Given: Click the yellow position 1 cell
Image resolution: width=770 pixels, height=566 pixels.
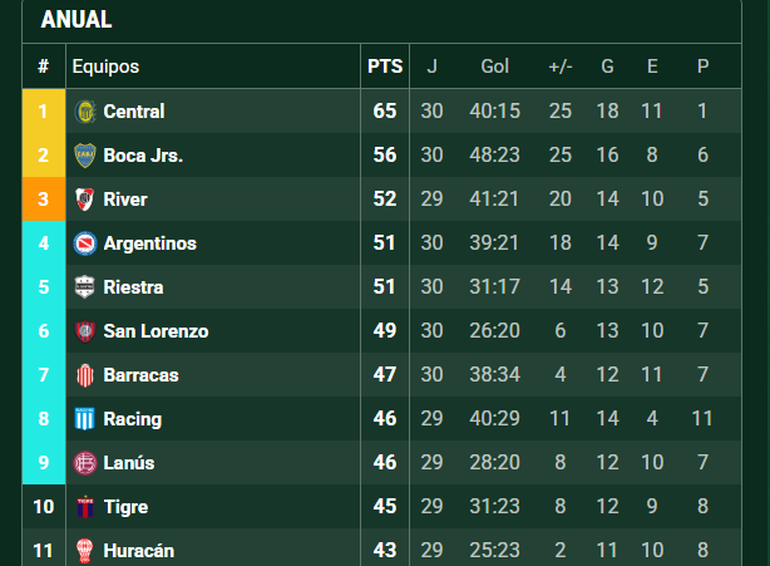Looking at the screenshot, I should coord(43,111).
